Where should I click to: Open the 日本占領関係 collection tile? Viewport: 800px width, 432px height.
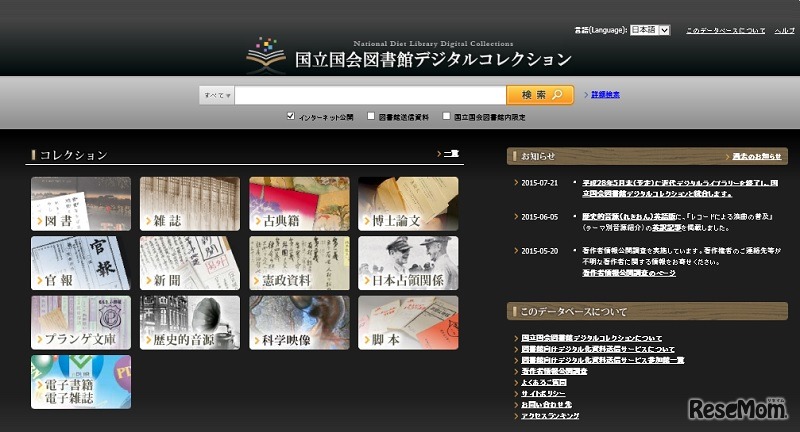(x=408, y=263)
